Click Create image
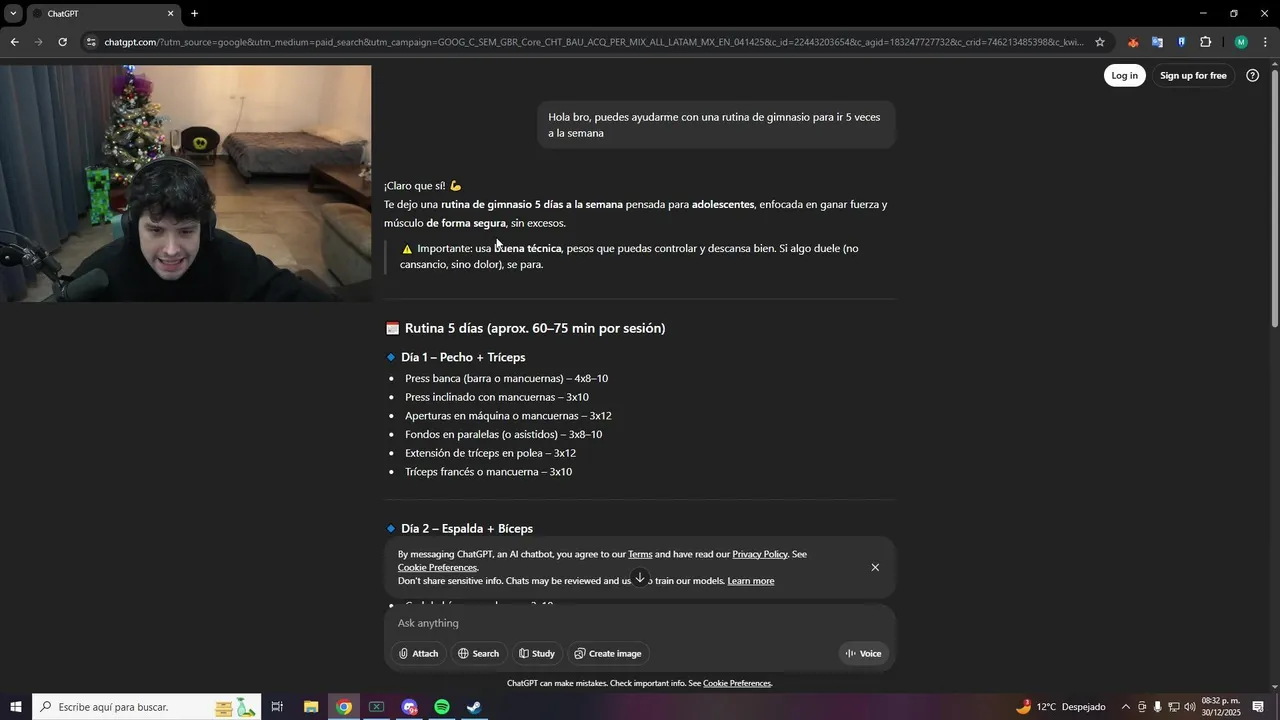The height and width of the screenshot is (720, 1280). [608, 654]
